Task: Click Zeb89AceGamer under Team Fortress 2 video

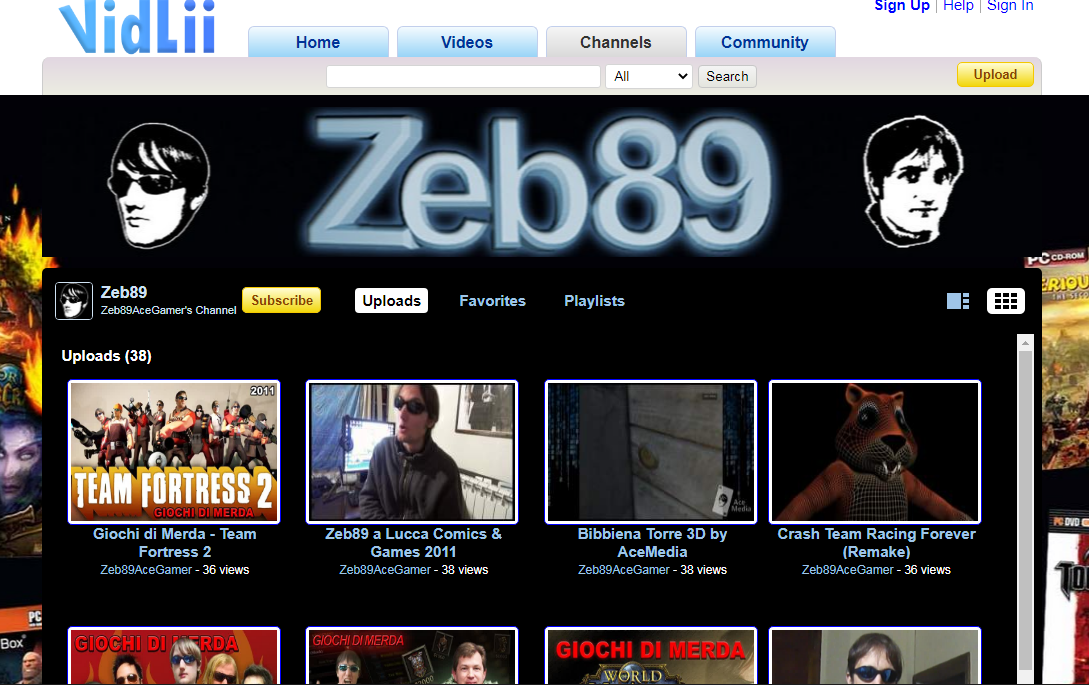Action: [x=146, y=570]
